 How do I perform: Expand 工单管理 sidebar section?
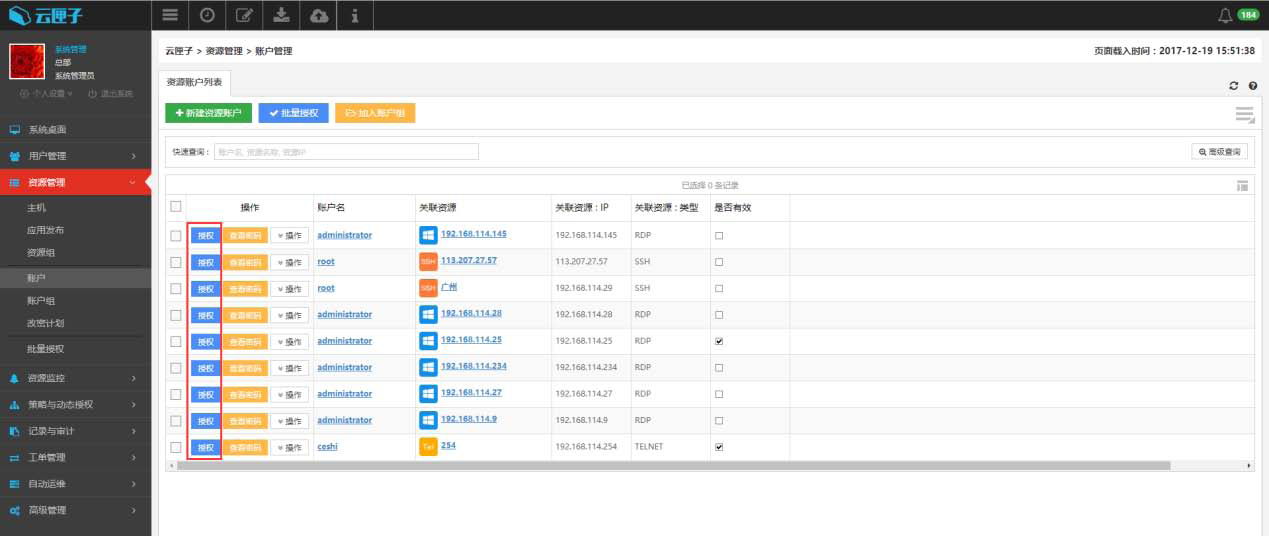tap(75, 458)
